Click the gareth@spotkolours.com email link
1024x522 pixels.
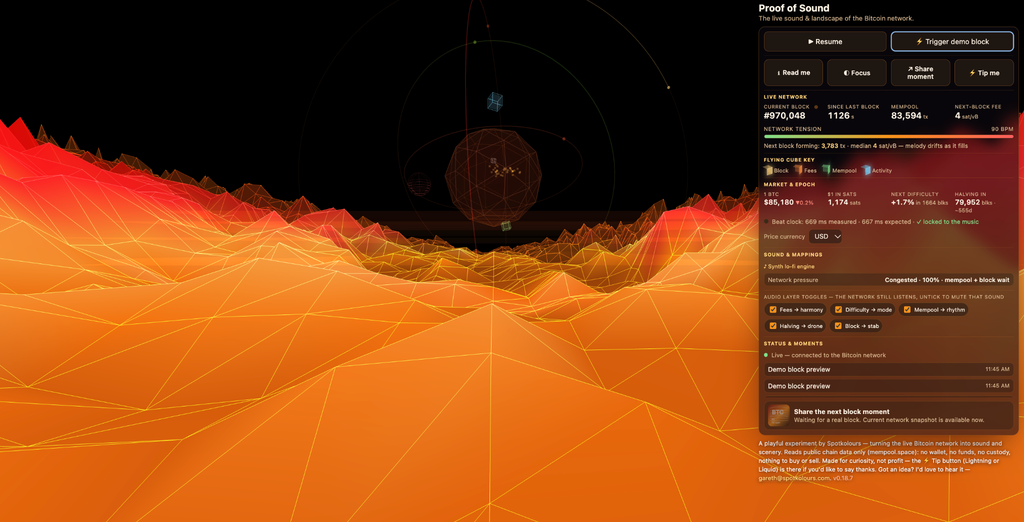(793, 478)
